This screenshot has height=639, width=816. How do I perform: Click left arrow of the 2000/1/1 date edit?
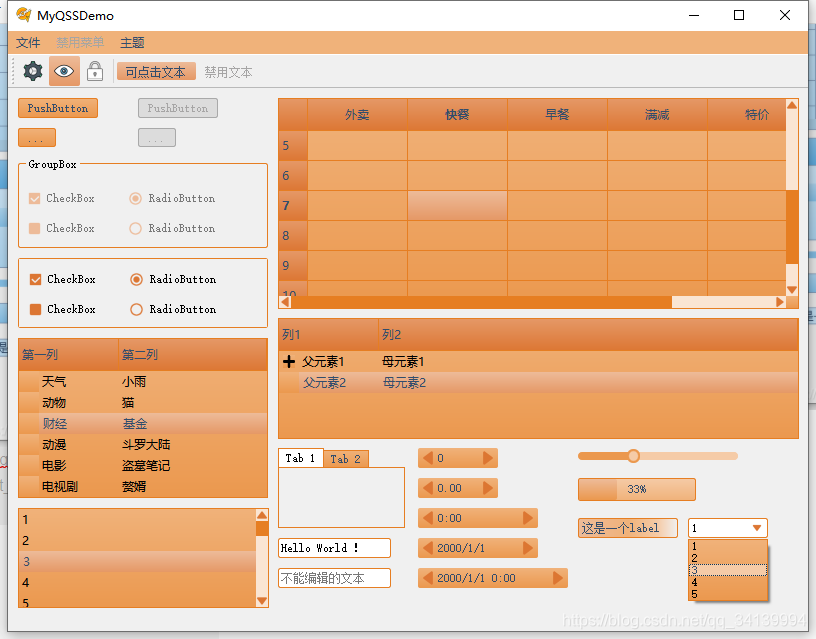point(428,548)
